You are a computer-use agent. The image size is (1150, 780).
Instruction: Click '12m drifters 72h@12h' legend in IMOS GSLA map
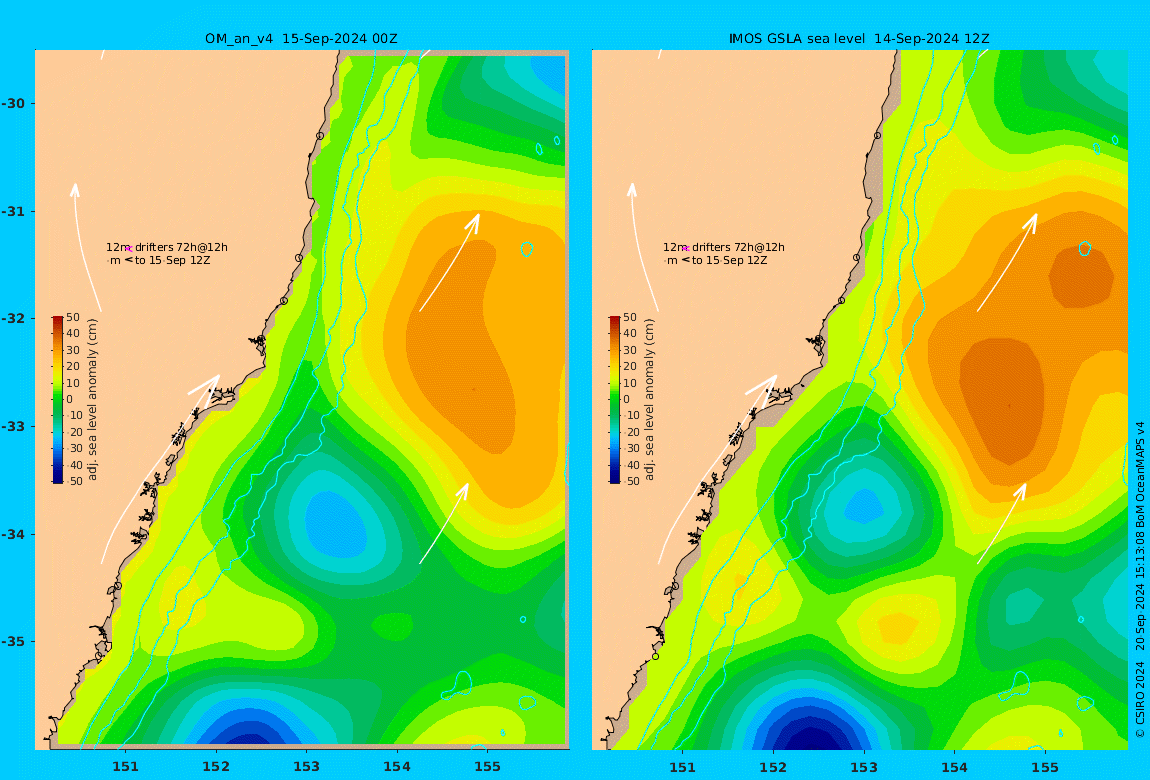(724, 248)
